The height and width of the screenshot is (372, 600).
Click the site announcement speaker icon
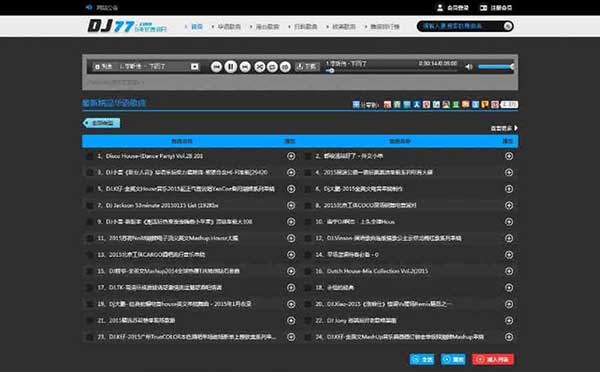tap(89, 7)
